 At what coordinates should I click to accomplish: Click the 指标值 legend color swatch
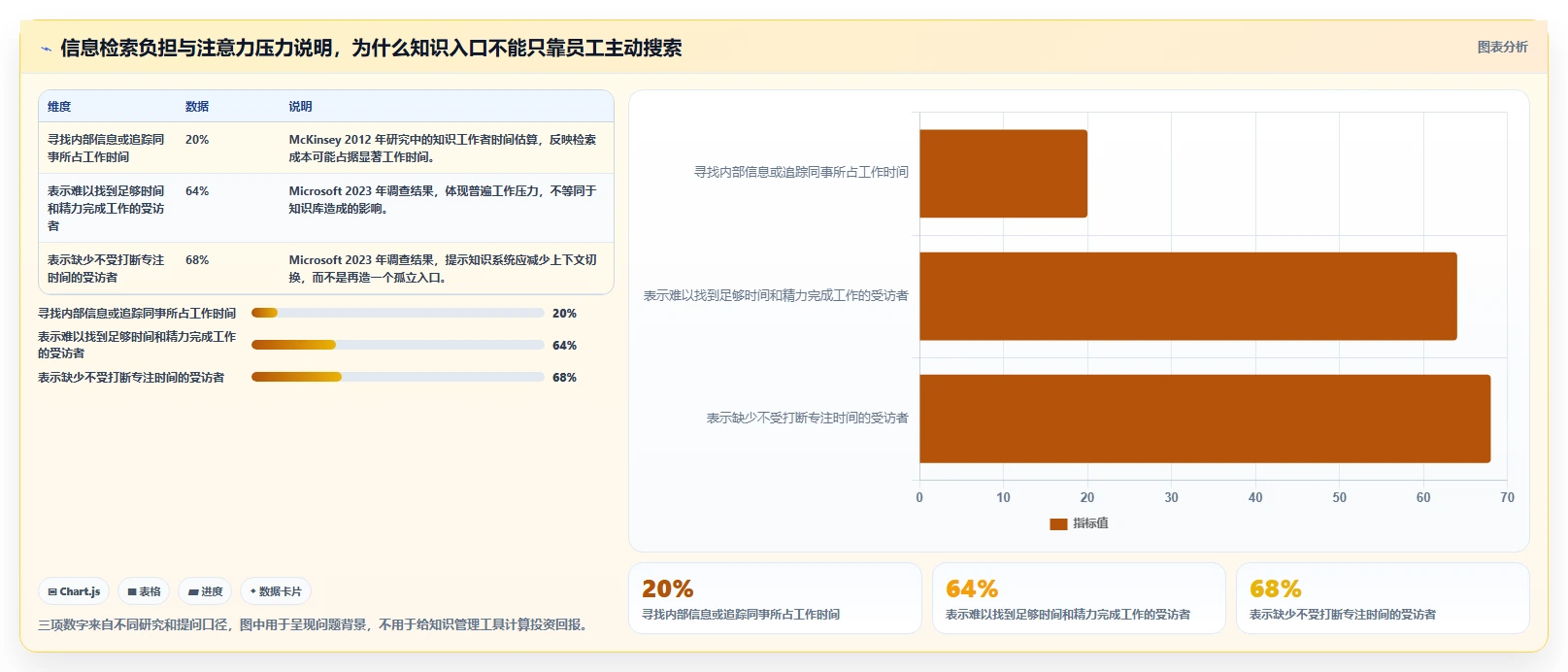click(1058, 523)
